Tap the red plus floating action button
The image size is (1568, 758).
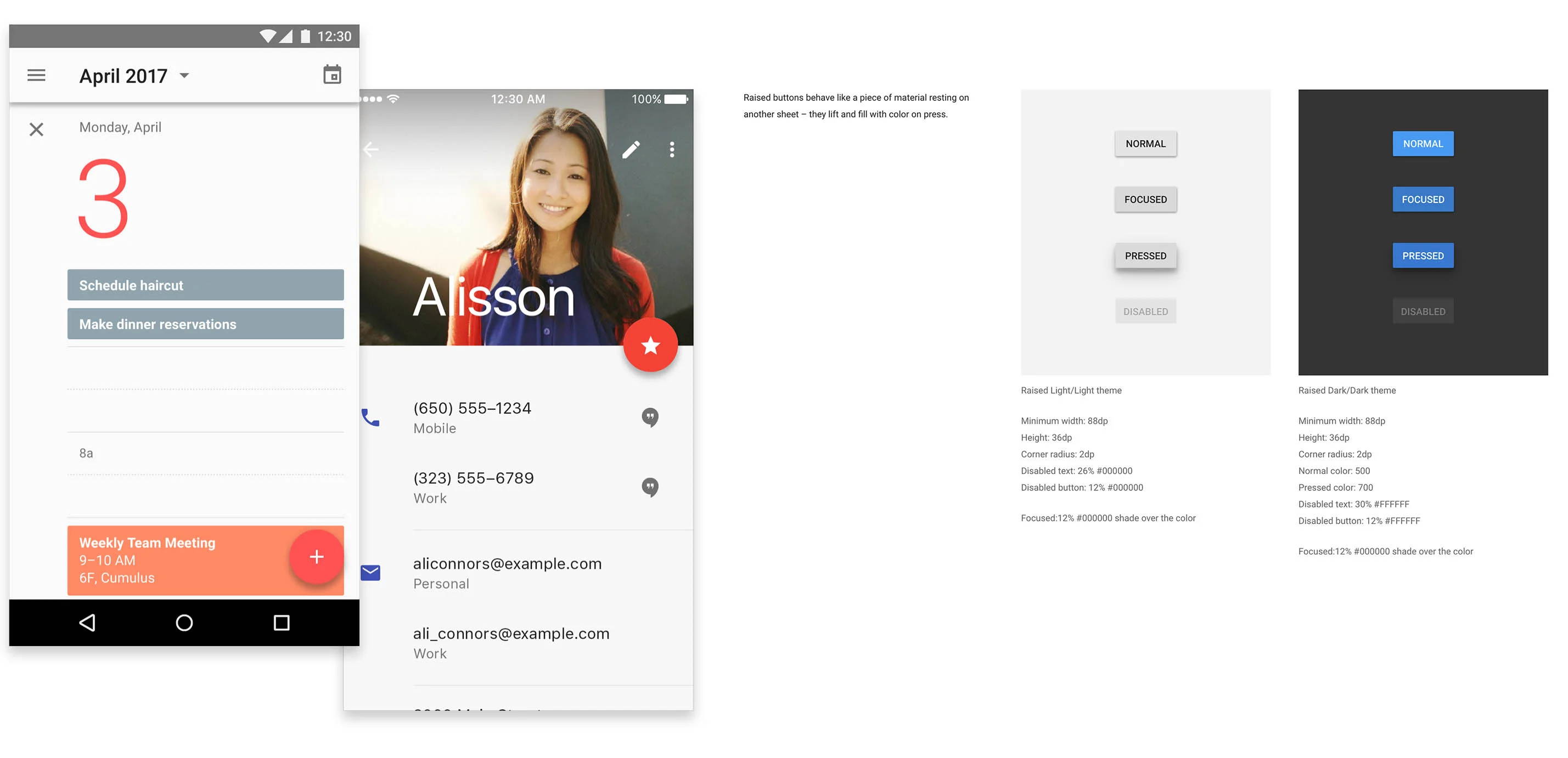[x=317, y=557]
